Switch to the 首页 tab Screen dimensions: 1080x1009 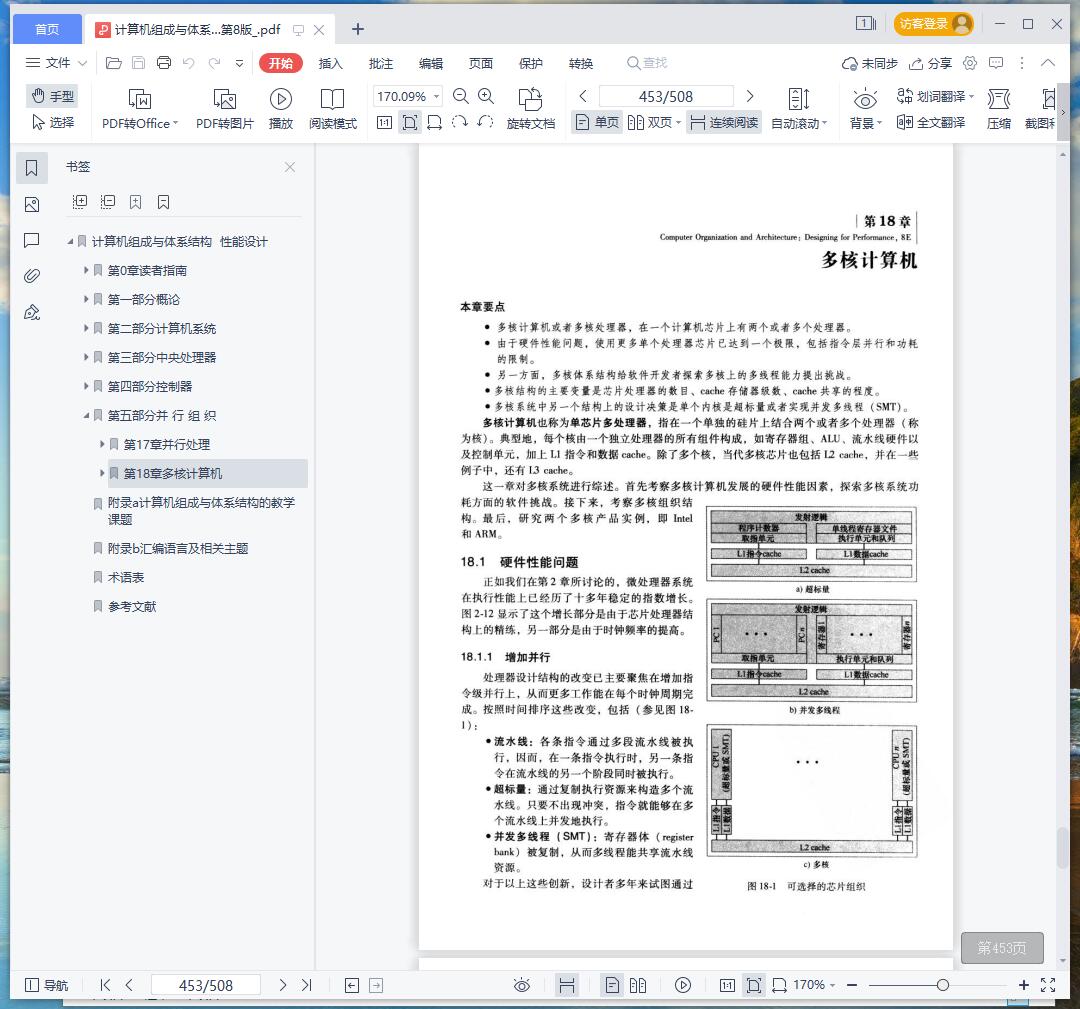click(x=48, y=30)
